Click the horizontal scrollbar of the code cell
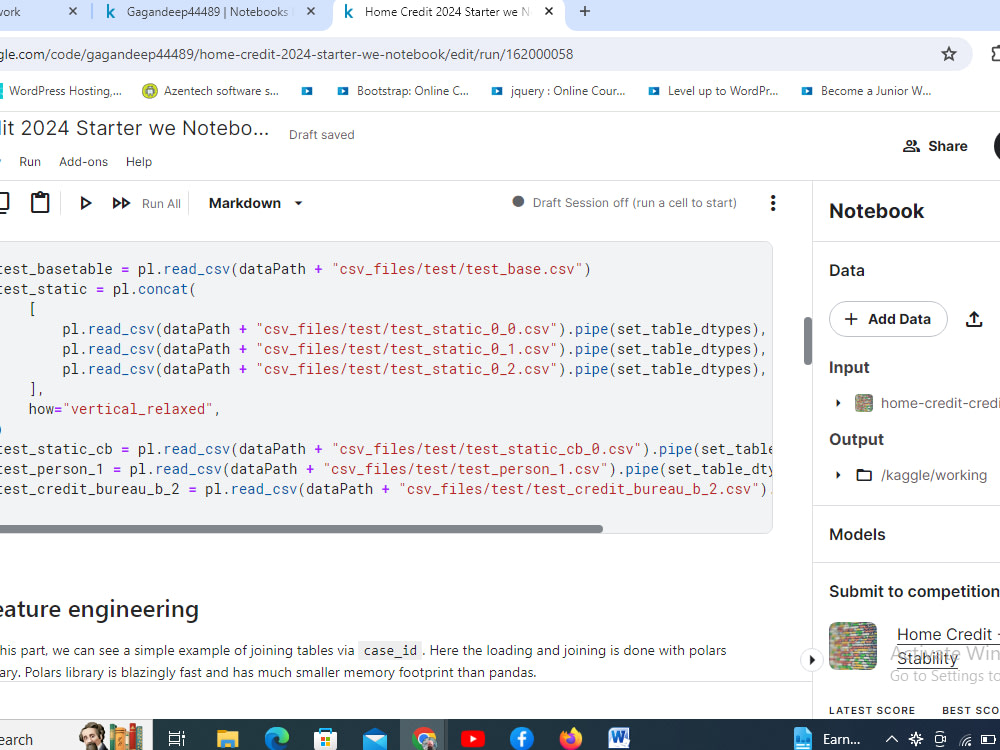 click(301, 529)
